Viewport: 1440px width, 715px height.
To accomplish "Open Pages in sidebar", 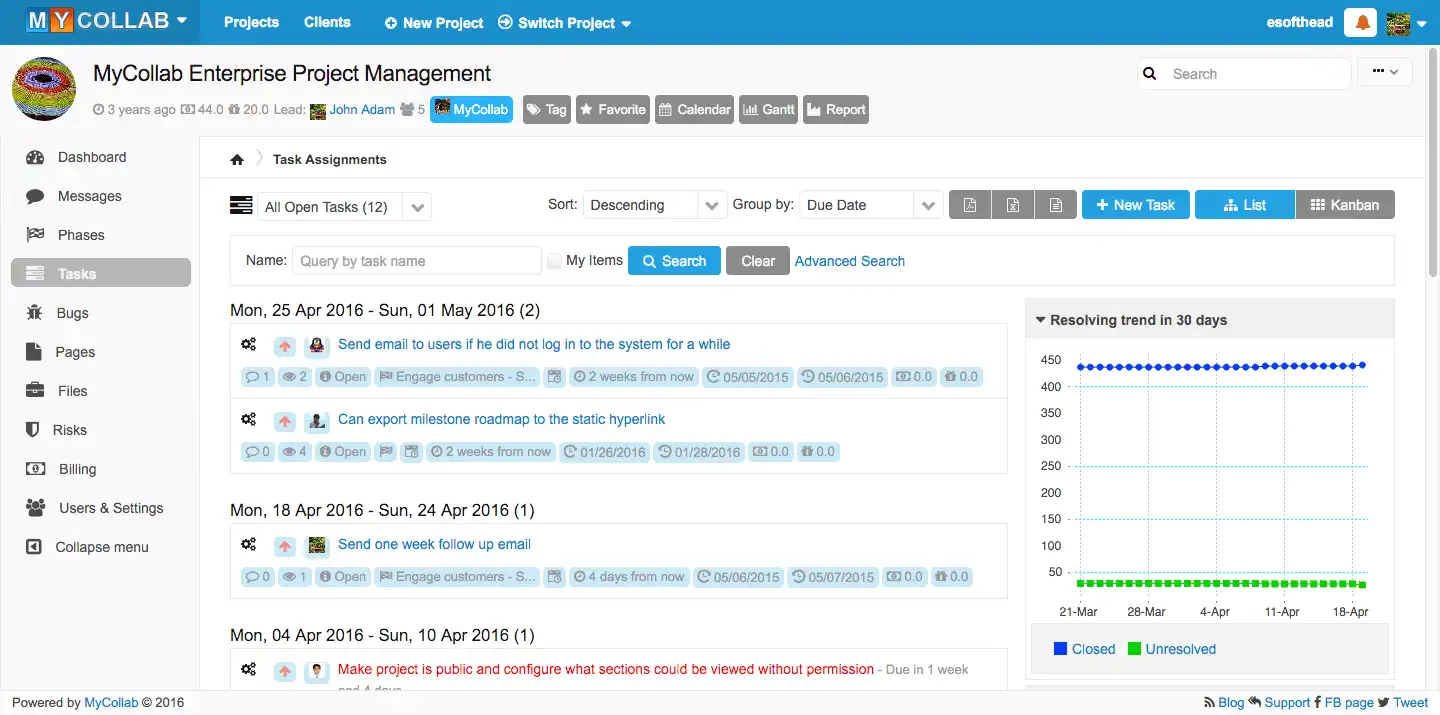I will click(100, 352).
